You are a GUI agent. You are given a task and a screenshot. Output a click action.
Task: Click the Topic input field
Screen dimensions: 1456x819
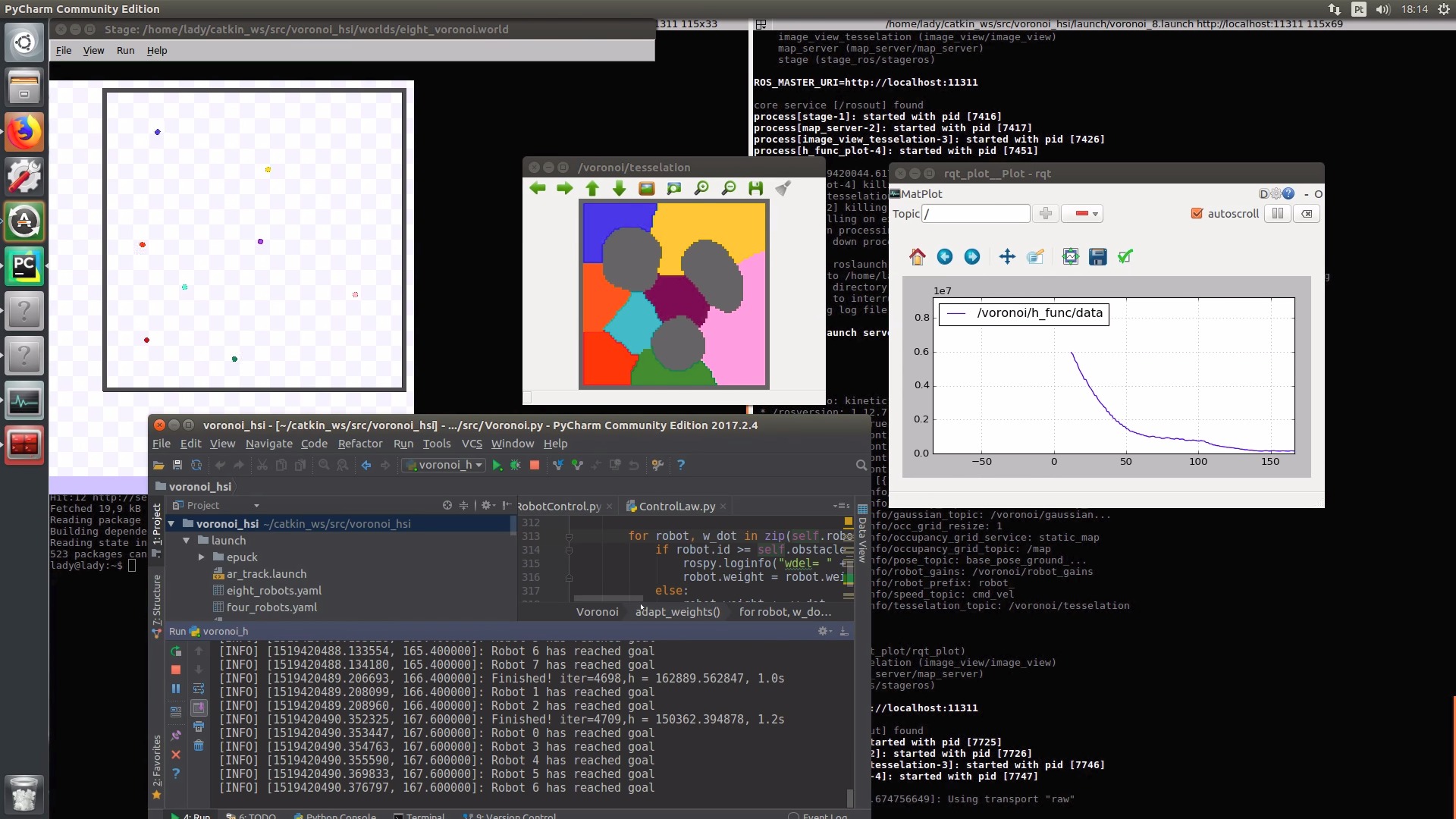(975, 214)
